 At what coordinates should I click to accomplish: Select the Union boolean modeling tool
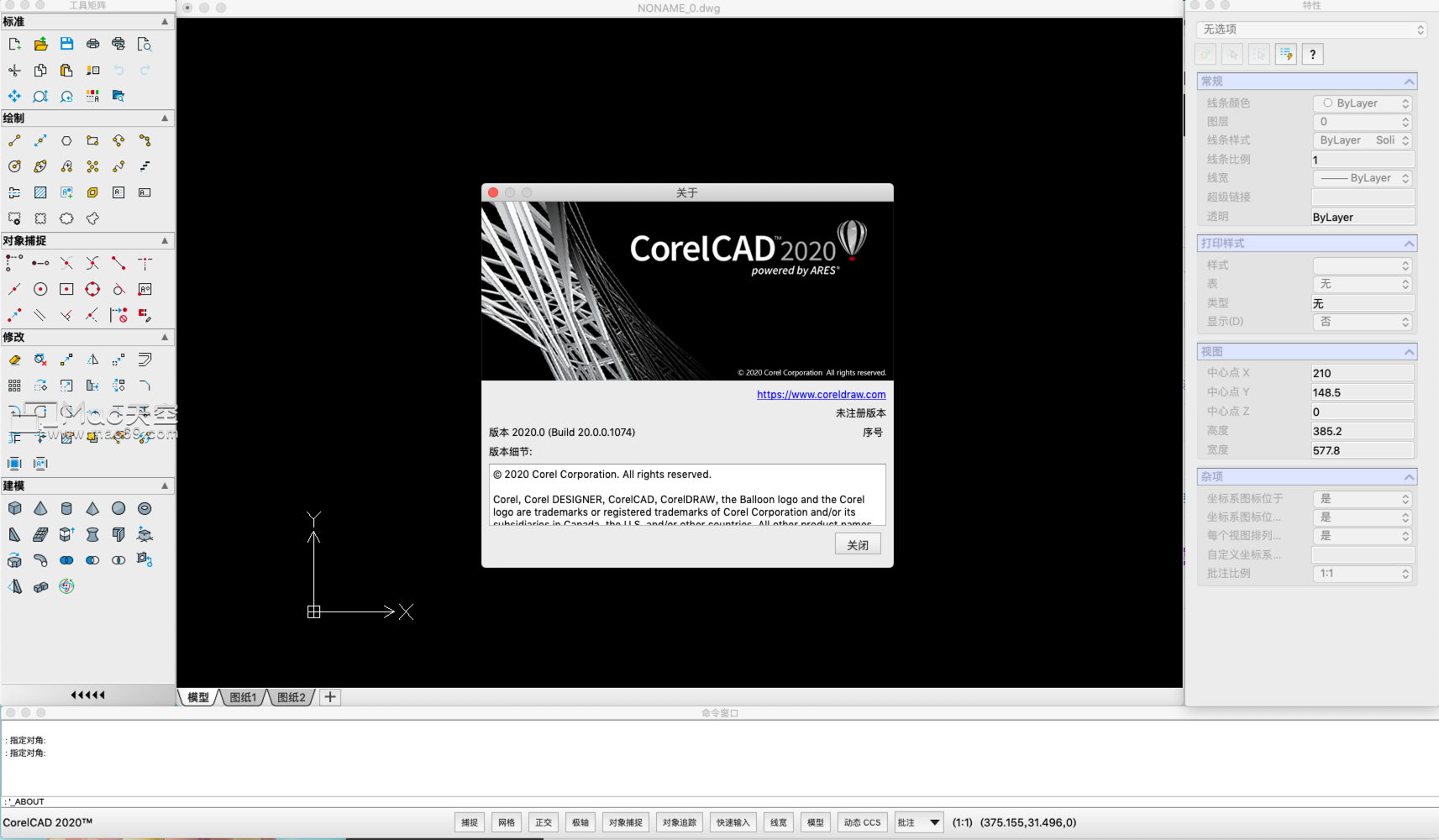(66, 560)
